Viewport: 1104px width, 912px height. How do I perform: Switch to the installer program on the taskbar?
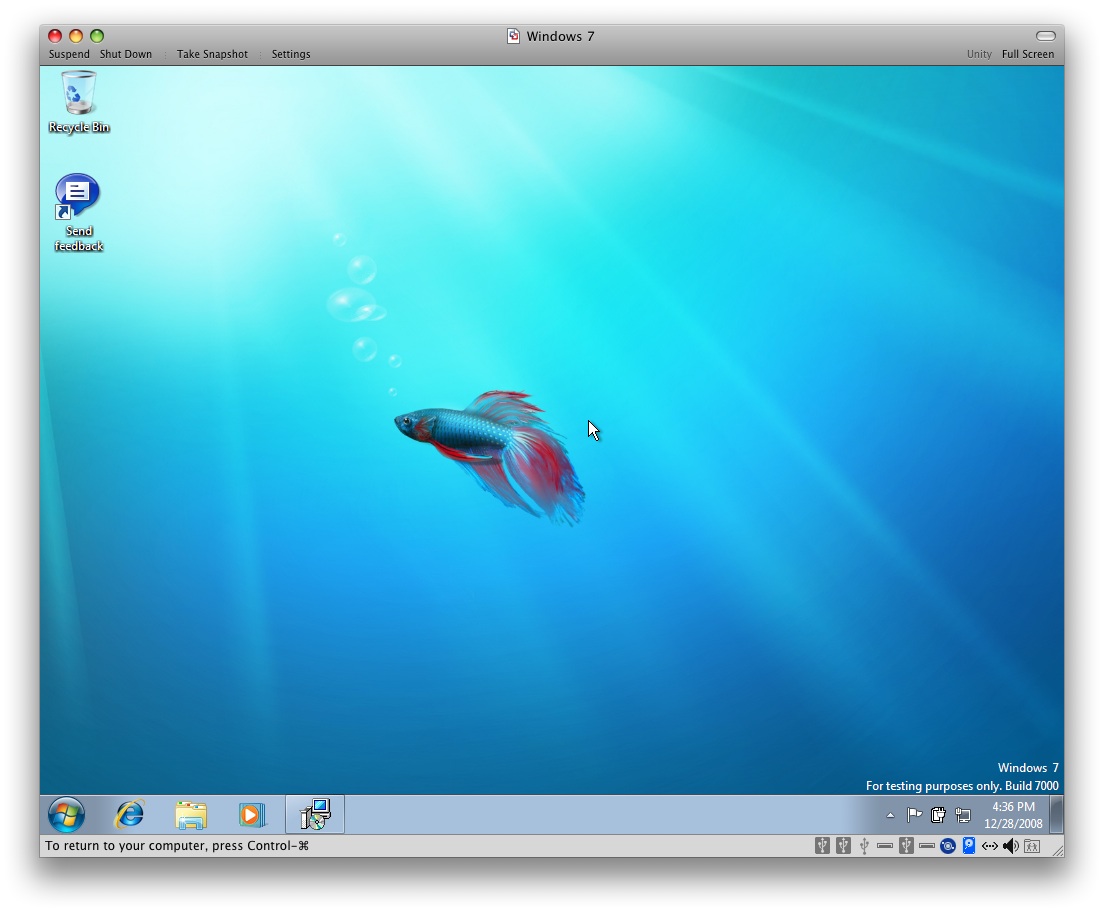point(315,814)
